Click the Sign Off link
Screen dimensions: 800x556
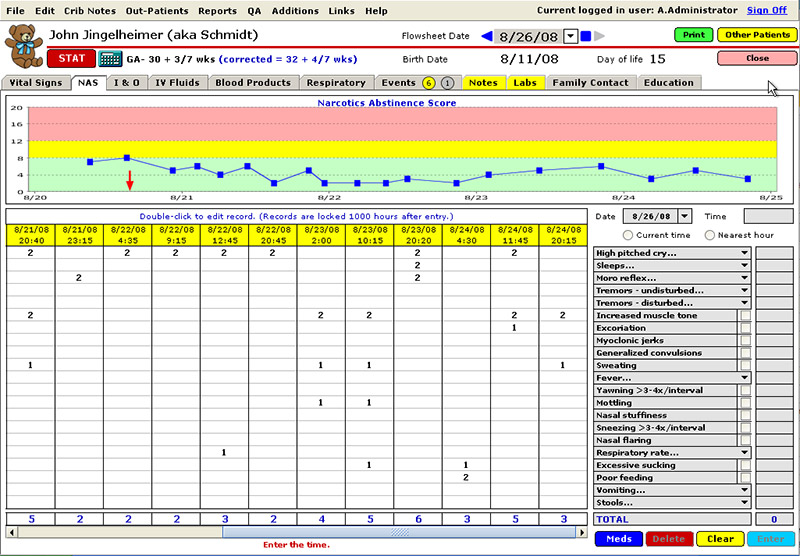pyautogui.click(x=767, y=10)
